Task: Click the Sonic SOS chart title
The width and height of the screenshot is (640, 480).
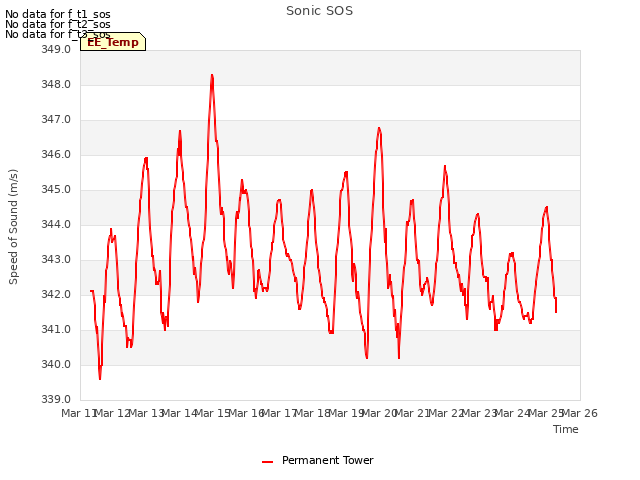Action: (319, 11)
